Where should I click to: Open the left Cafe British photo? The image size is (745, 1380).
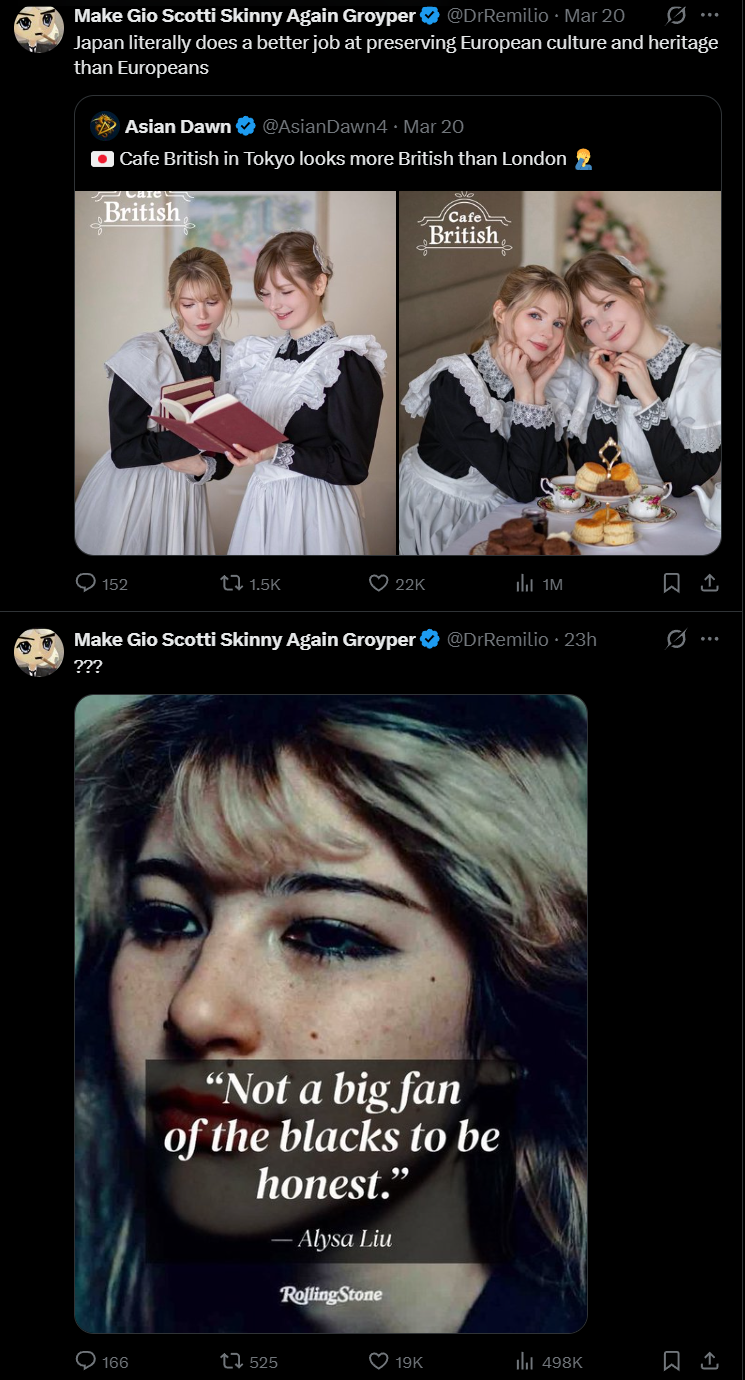point(235,372)
